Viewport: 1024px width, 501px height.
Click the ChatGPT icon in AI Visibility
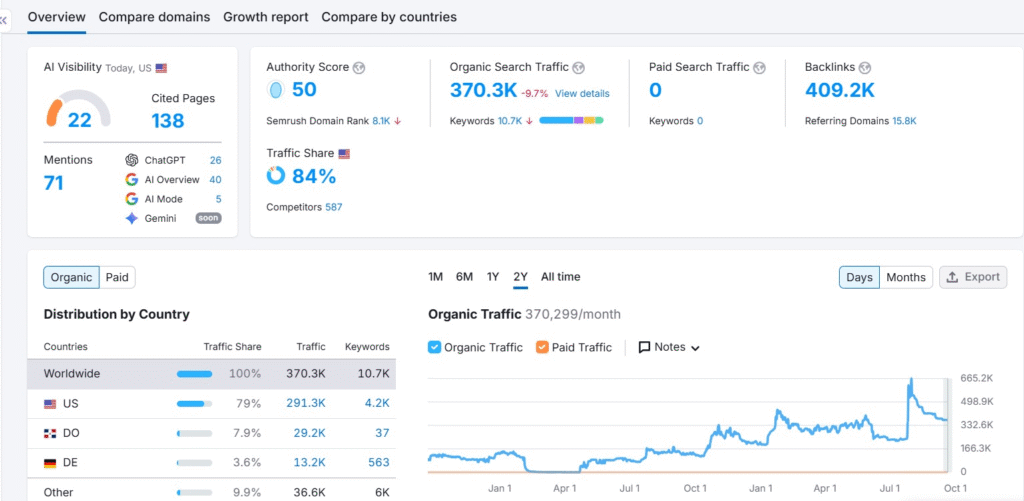132,160
